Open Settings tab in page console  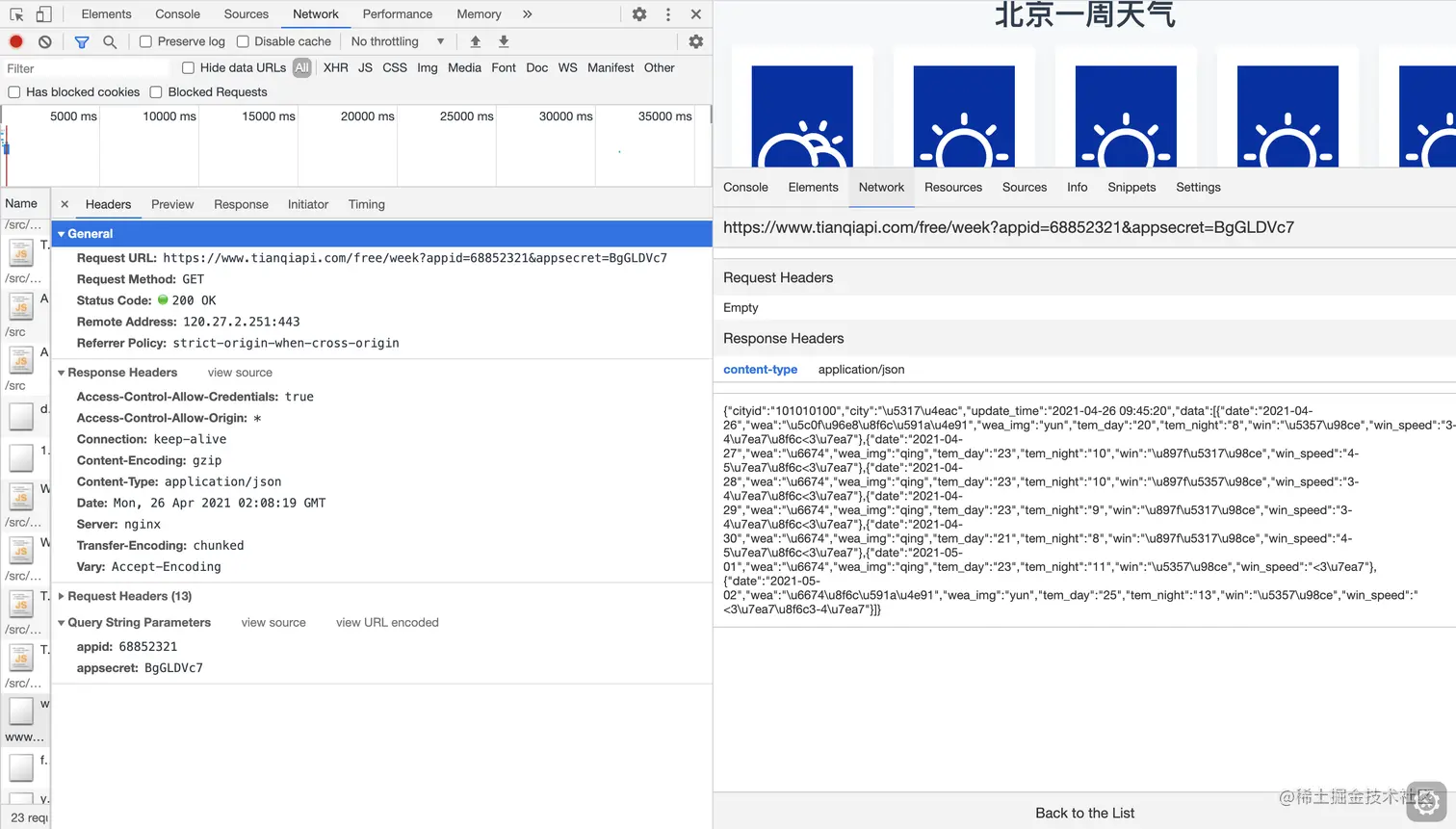tap(1198, 188)
